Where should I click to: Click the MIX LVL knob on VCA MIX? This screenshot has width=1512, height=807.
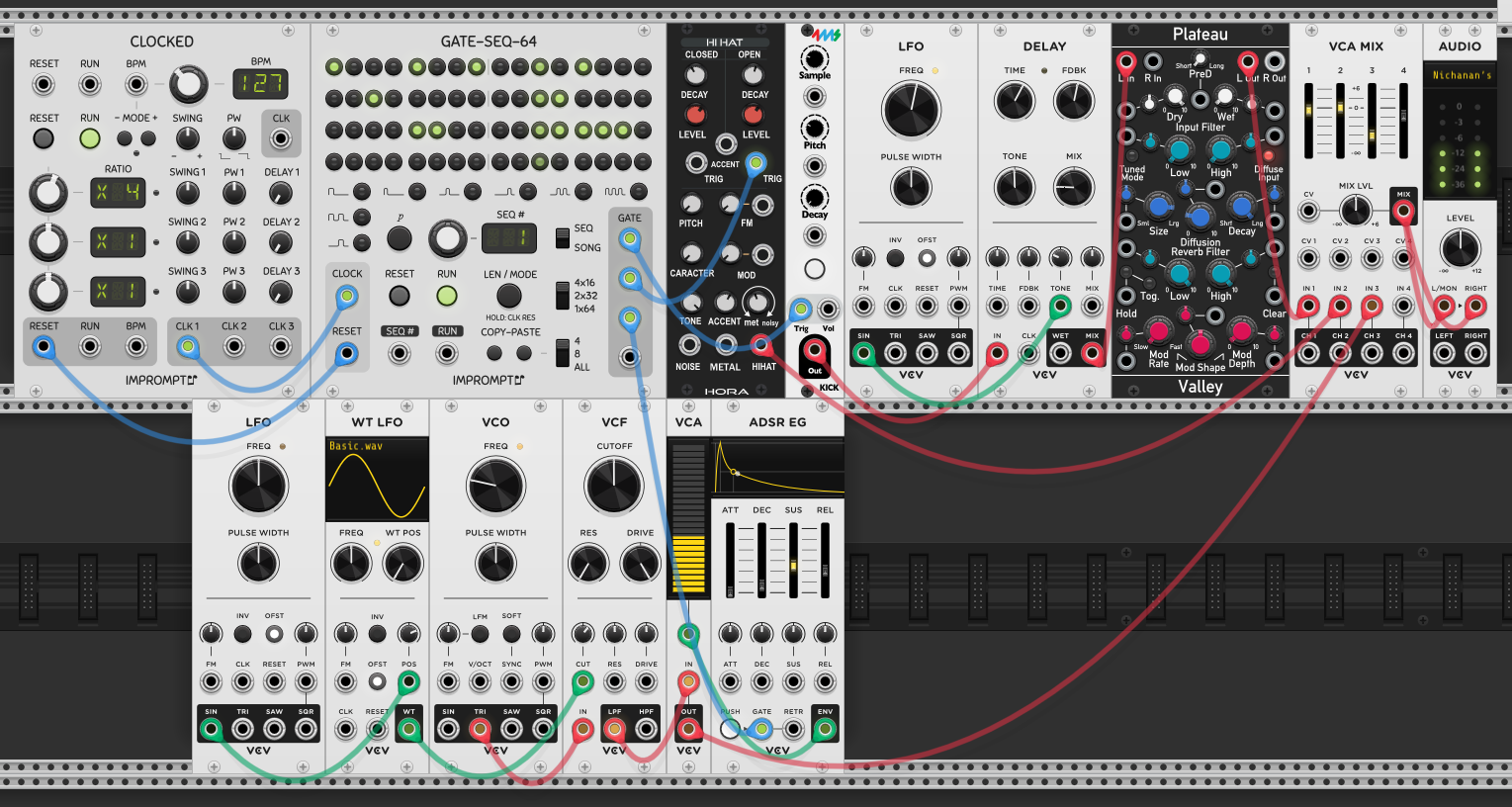(1356, 210)
